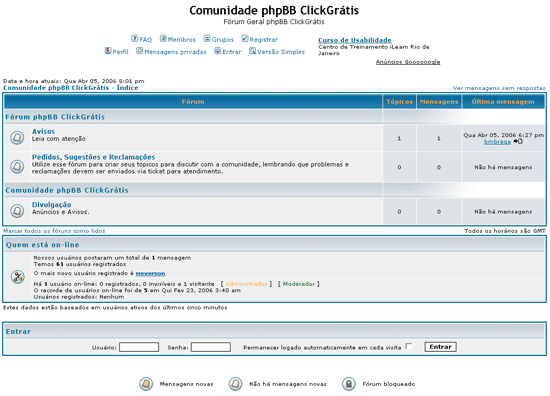Click the Registrar icon
The height and width of the screenshot is (396, 550).
(245, 38)
